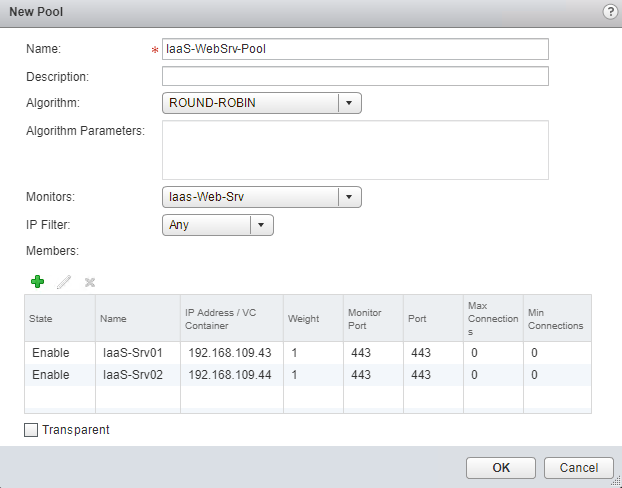Enable the Transparent checkbox
This screenshot has width=622, height=488.
[30, 430]
